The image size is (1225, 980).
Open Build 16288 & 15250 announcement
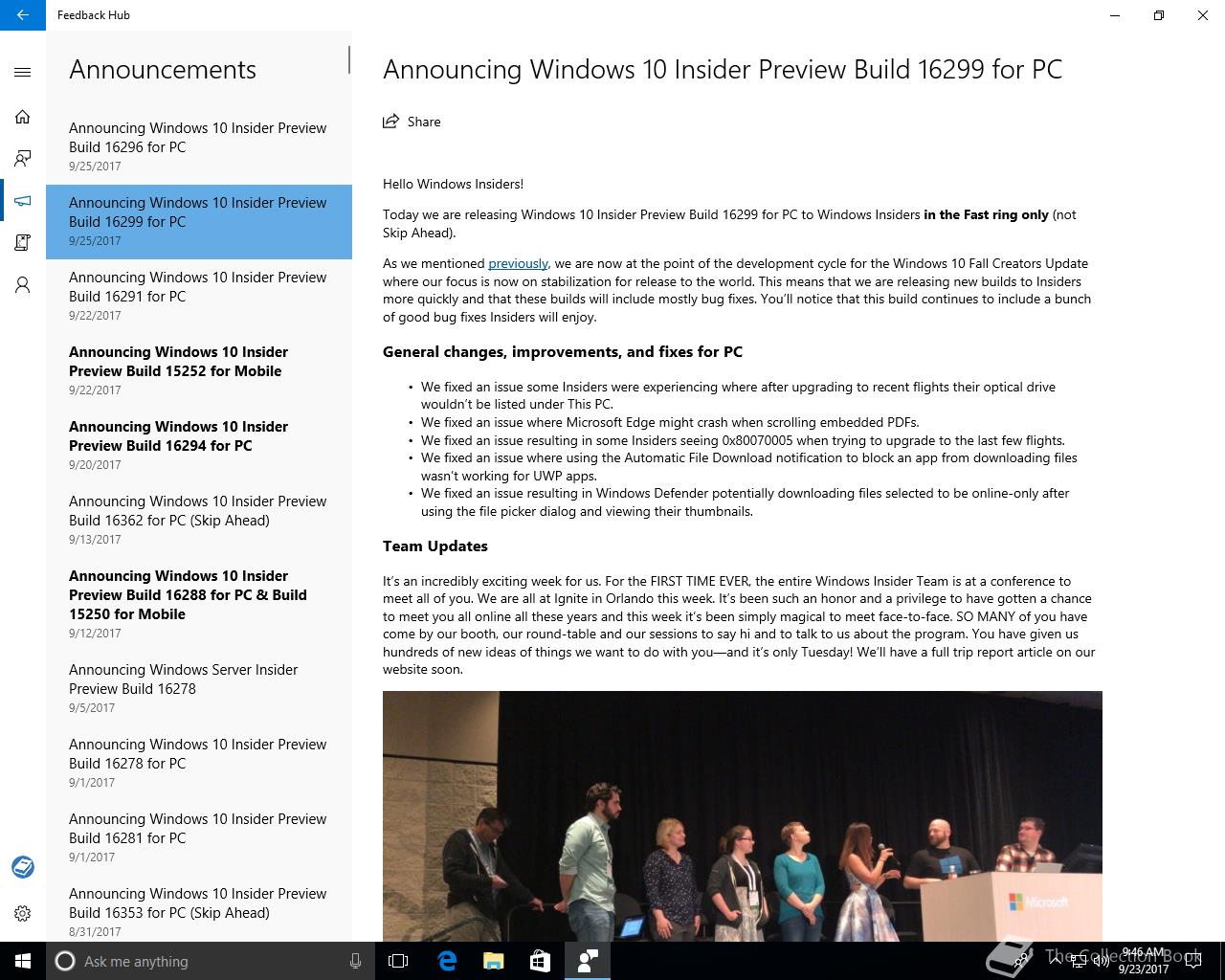(x=199, y=605)
